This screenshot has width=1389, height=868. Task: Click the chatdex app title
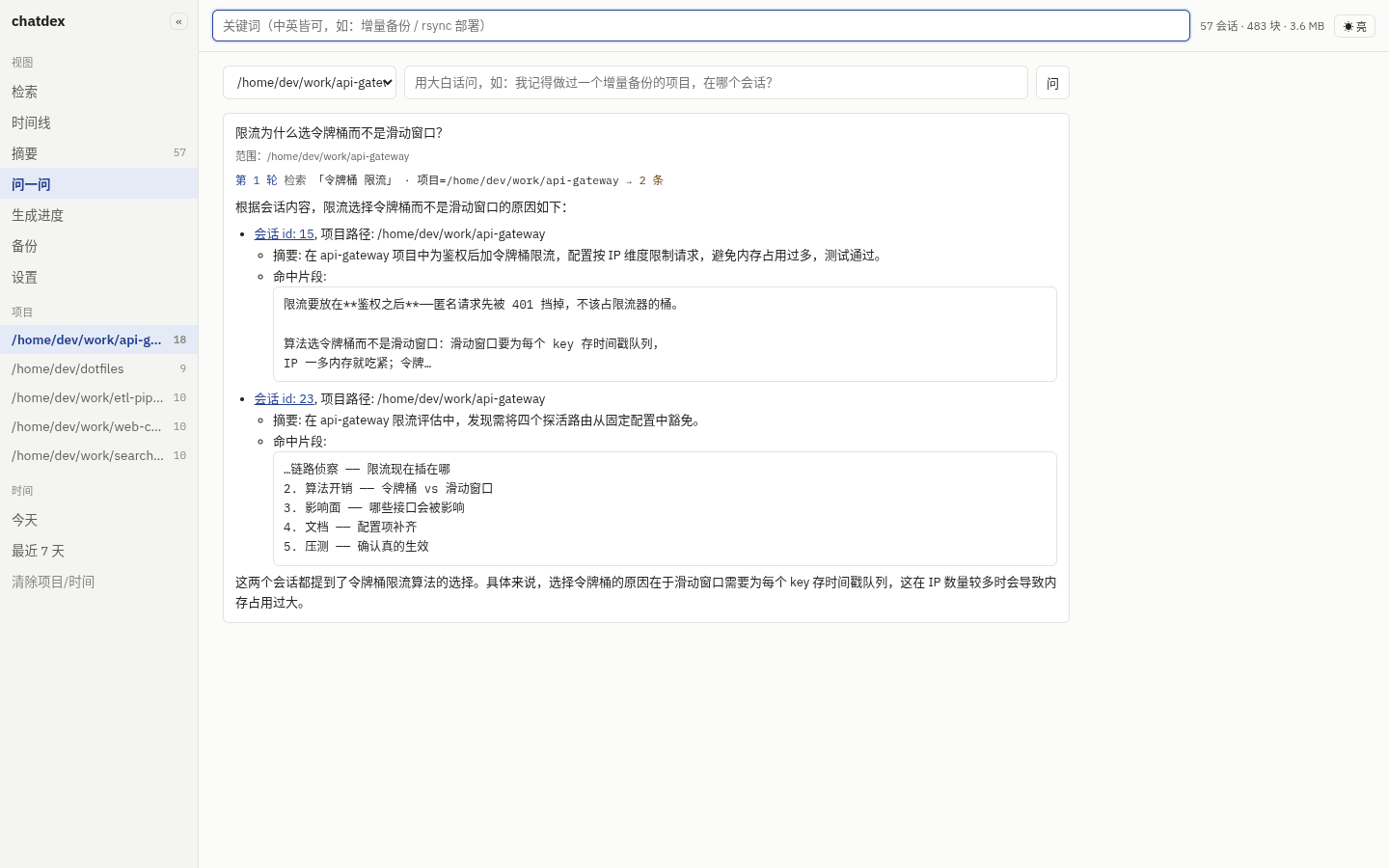coord(39,21)
